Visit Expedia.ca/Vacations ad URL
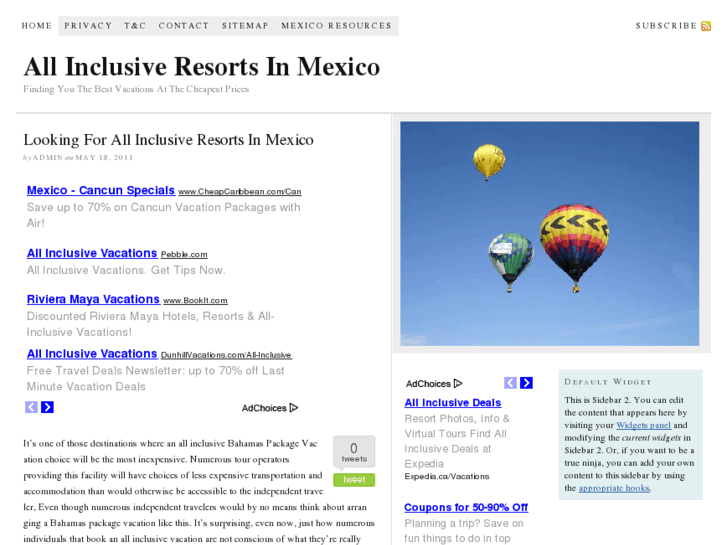The image size is (727, 545). coord(446,476)
